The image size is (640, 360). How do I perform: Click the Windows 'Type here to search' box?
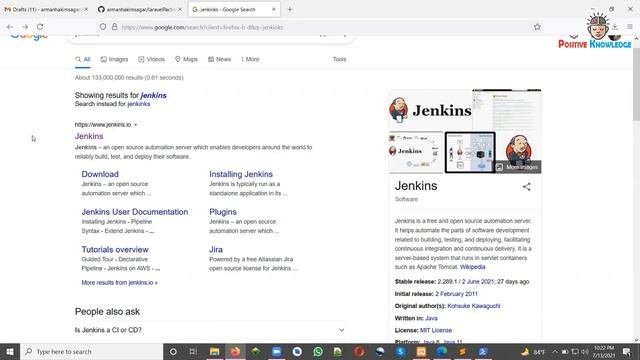click(x=91, y=351)
